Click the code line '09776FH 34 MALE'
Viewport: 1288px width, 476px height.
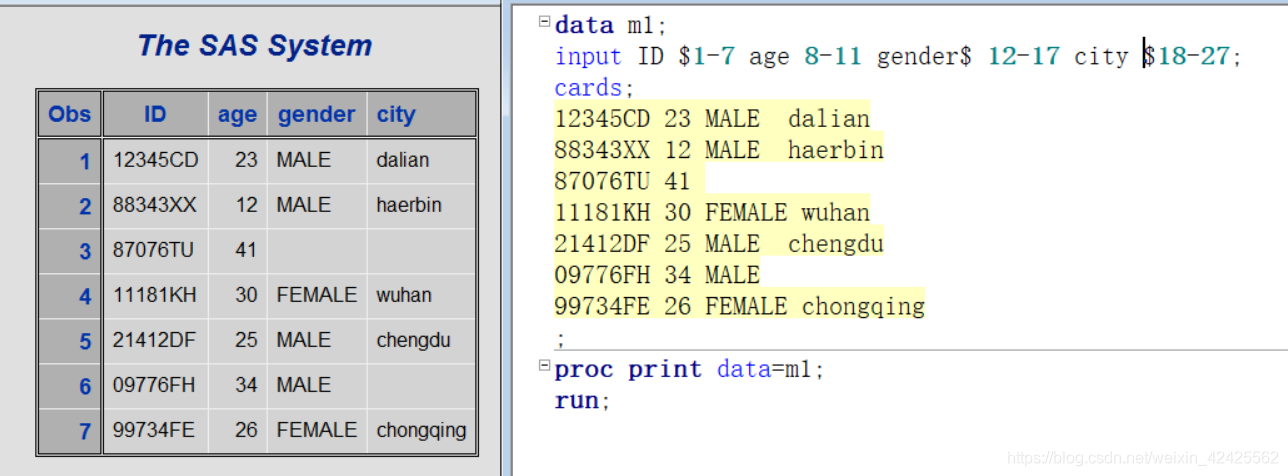[x=657, y=274]
